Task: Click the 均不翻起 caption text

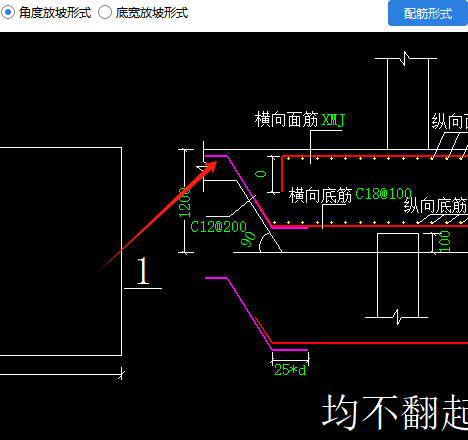Action: coord(395,413)
